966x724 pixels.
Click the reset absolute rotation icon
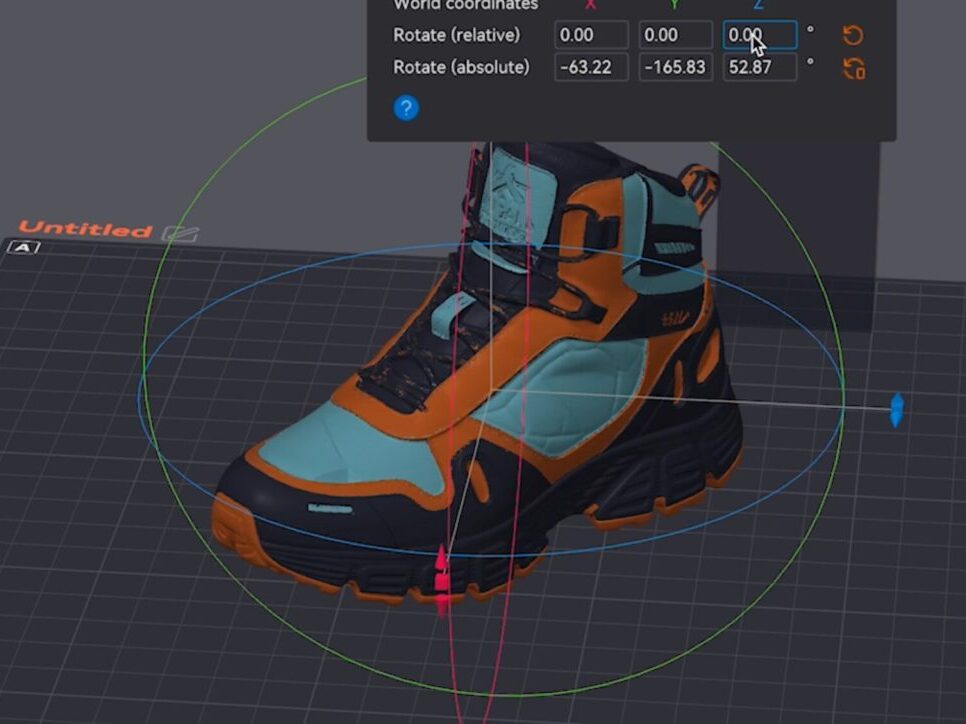(x=853, y=68)
